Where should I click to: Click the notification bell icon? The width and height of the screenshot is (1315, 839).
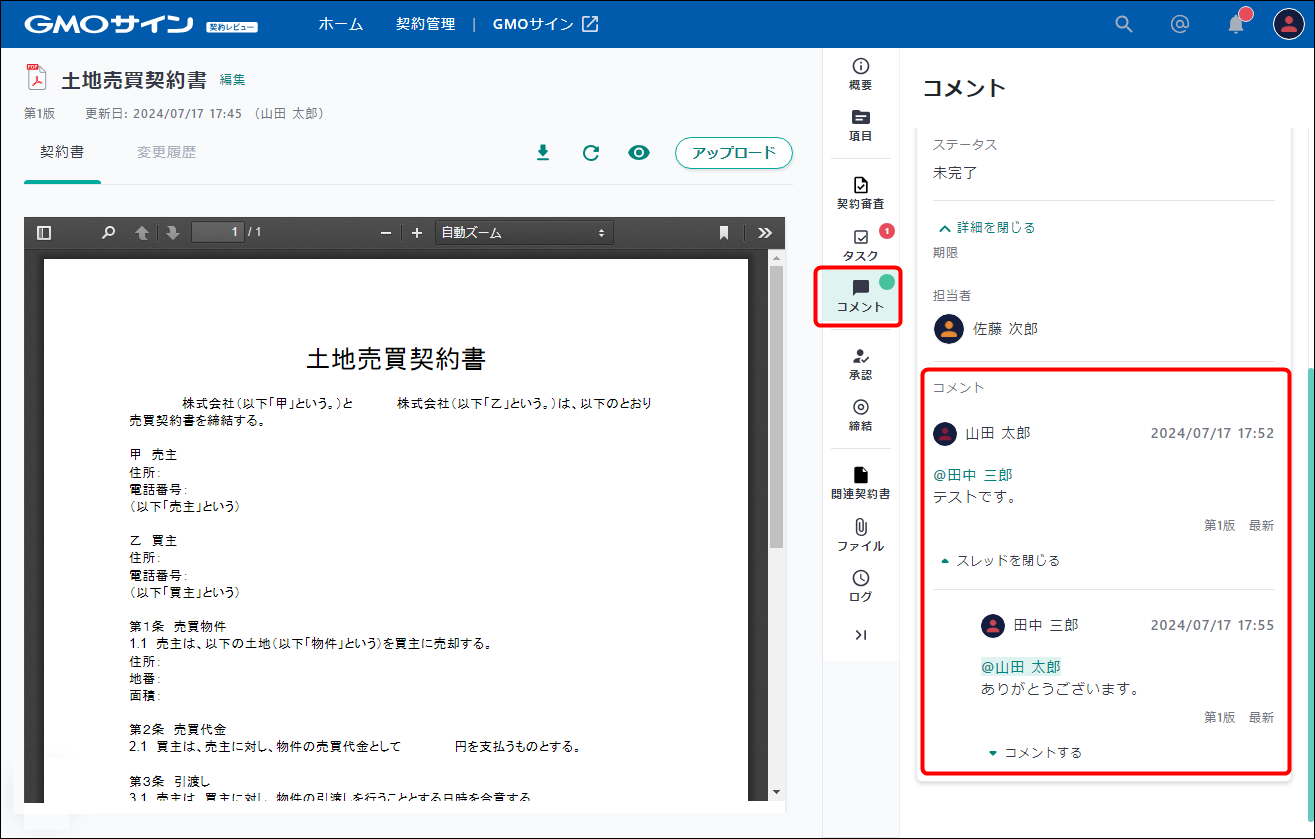(x=1236, y=25)
